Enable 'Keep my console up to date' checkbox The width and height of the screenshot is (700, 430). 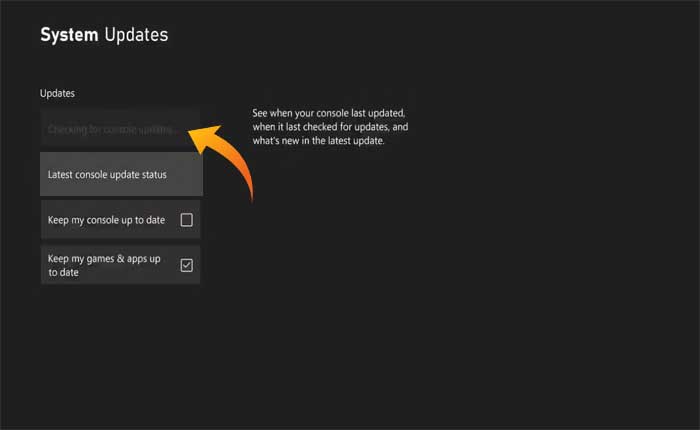click(186, 219)
